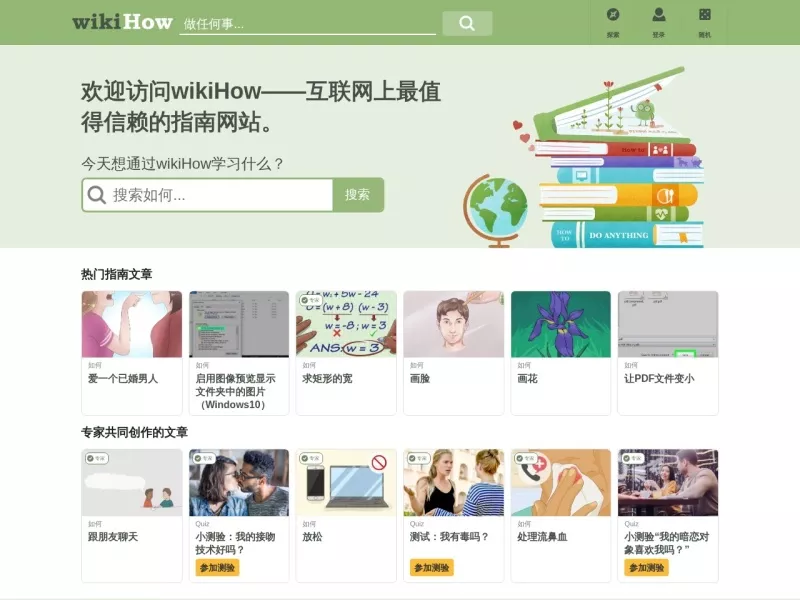Click the expert badge on the crush quiz card

pos(633,458)
